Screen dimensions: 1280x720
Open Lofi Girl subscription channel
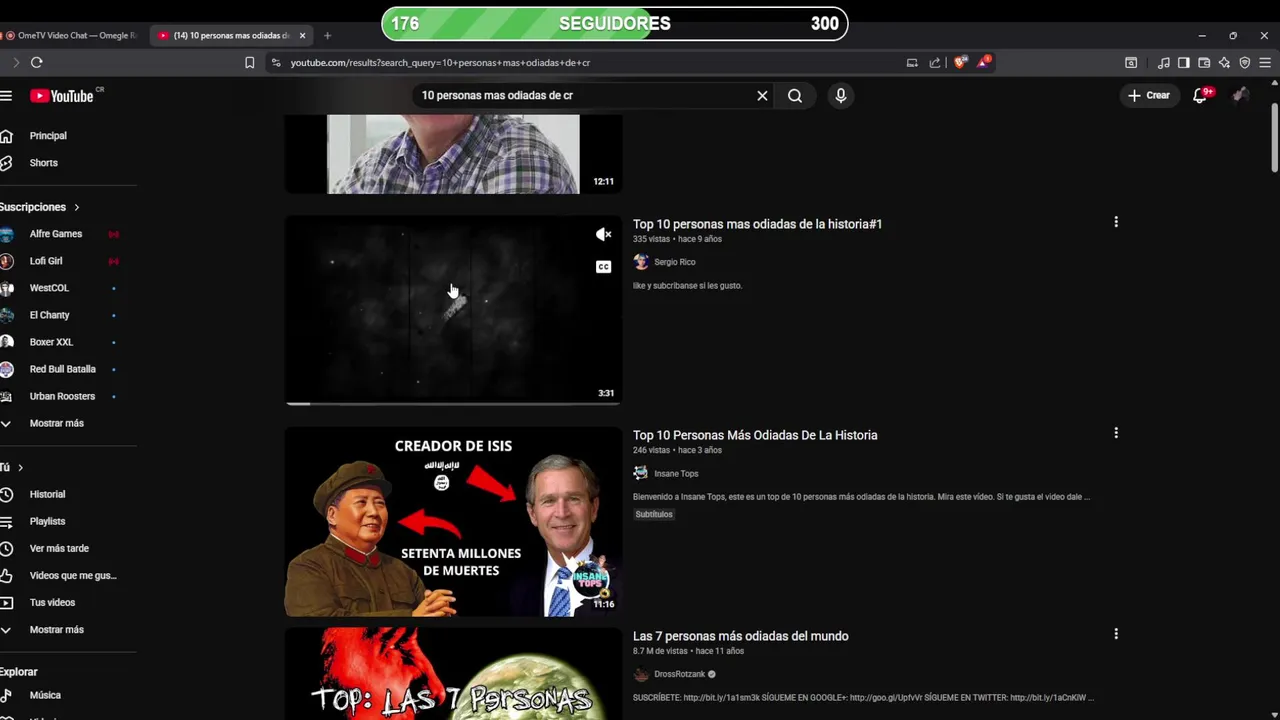coord(46,261)
